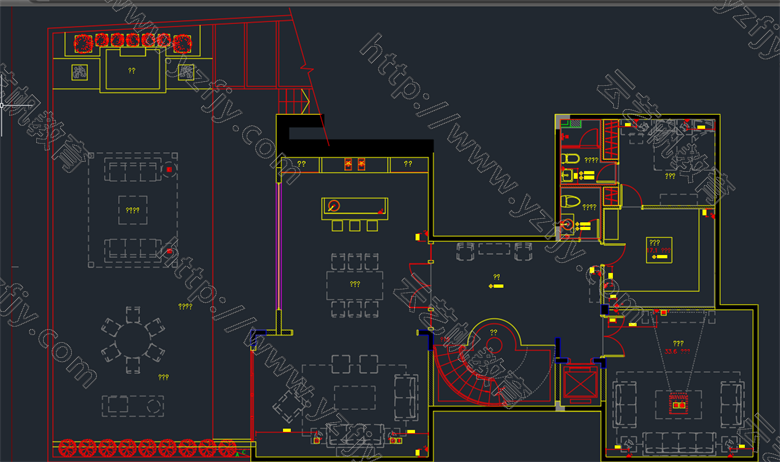Select the yellow sink in the upper bathroom vanity
Viewport: 780px width, 462px height.
[x=568, y=175]
